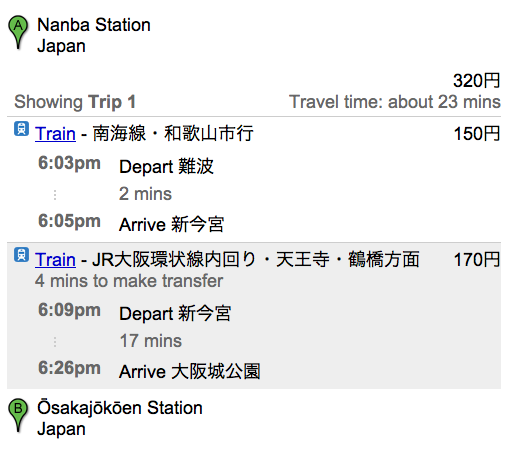Image resolution: width=509 pixels, height=455 pixels.
Task: Click Depart 難波 step
Action: point(166,166)
